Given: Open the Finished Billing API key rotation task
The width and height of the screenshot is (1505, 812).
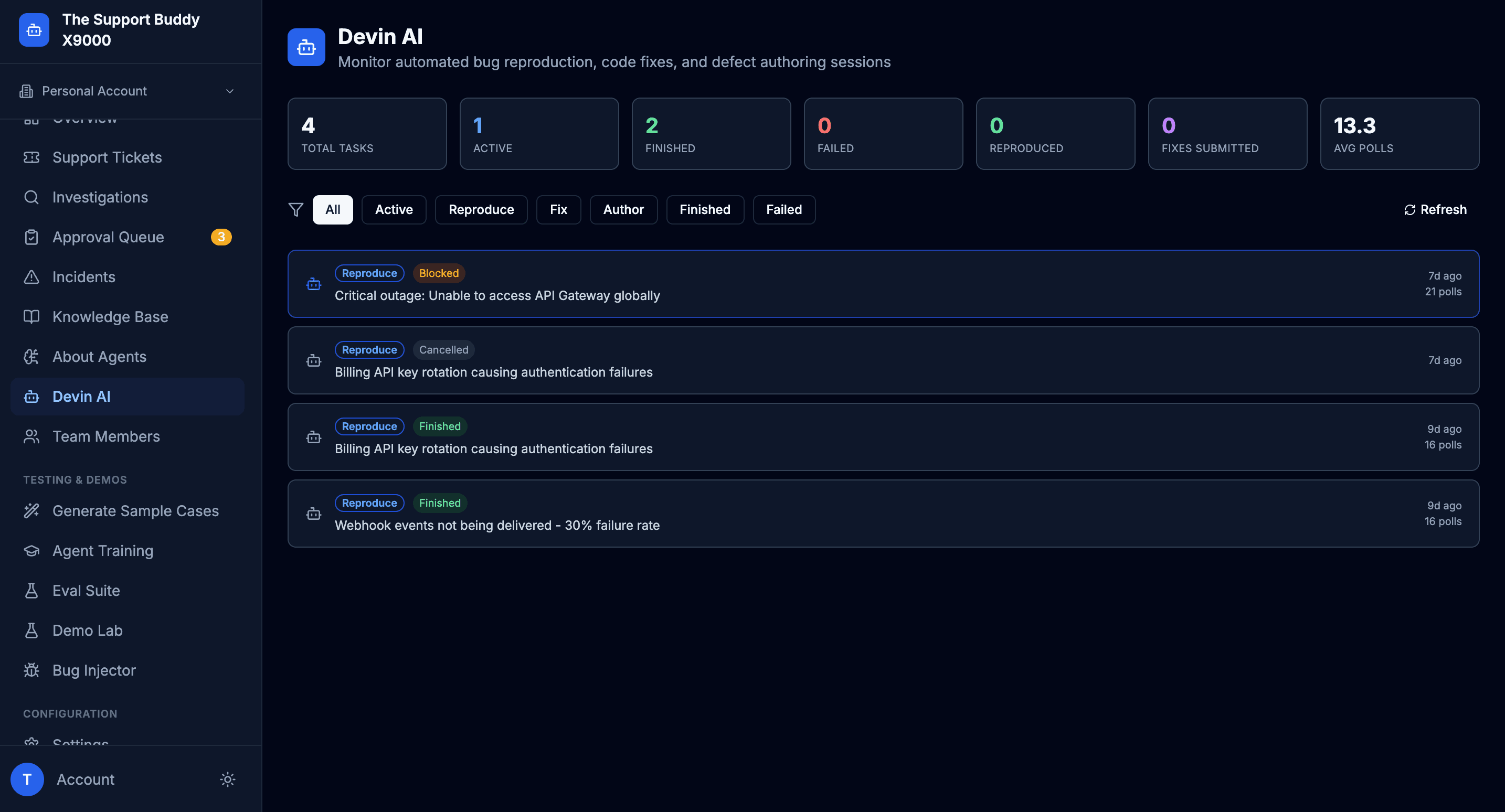Looking at the screenshot, I should pyautogui.click(x=883, y=437).
